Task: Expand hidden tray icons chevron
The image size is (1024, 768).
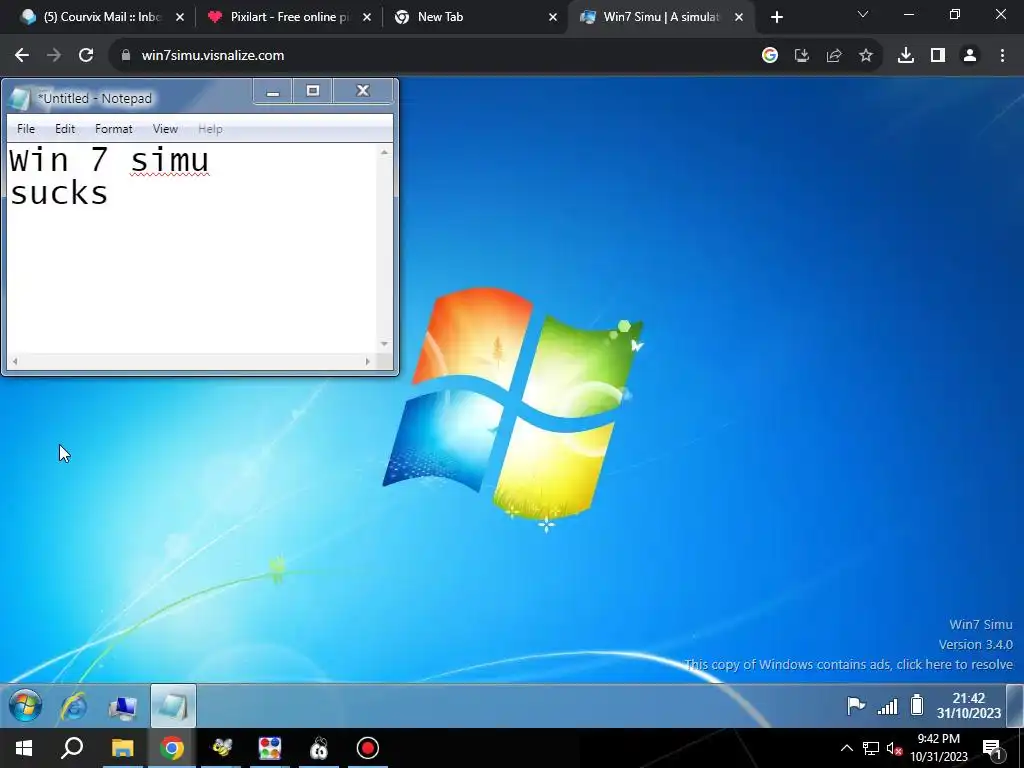Action: [x=846, y=748]
